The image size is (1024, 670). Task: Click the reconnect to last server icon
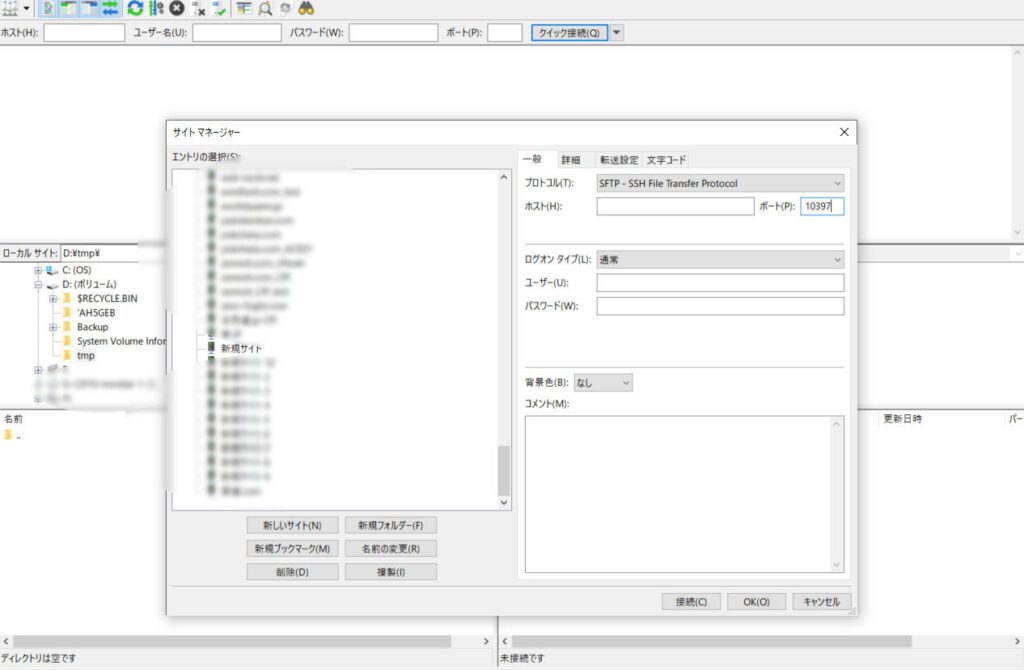pos(219,9)
